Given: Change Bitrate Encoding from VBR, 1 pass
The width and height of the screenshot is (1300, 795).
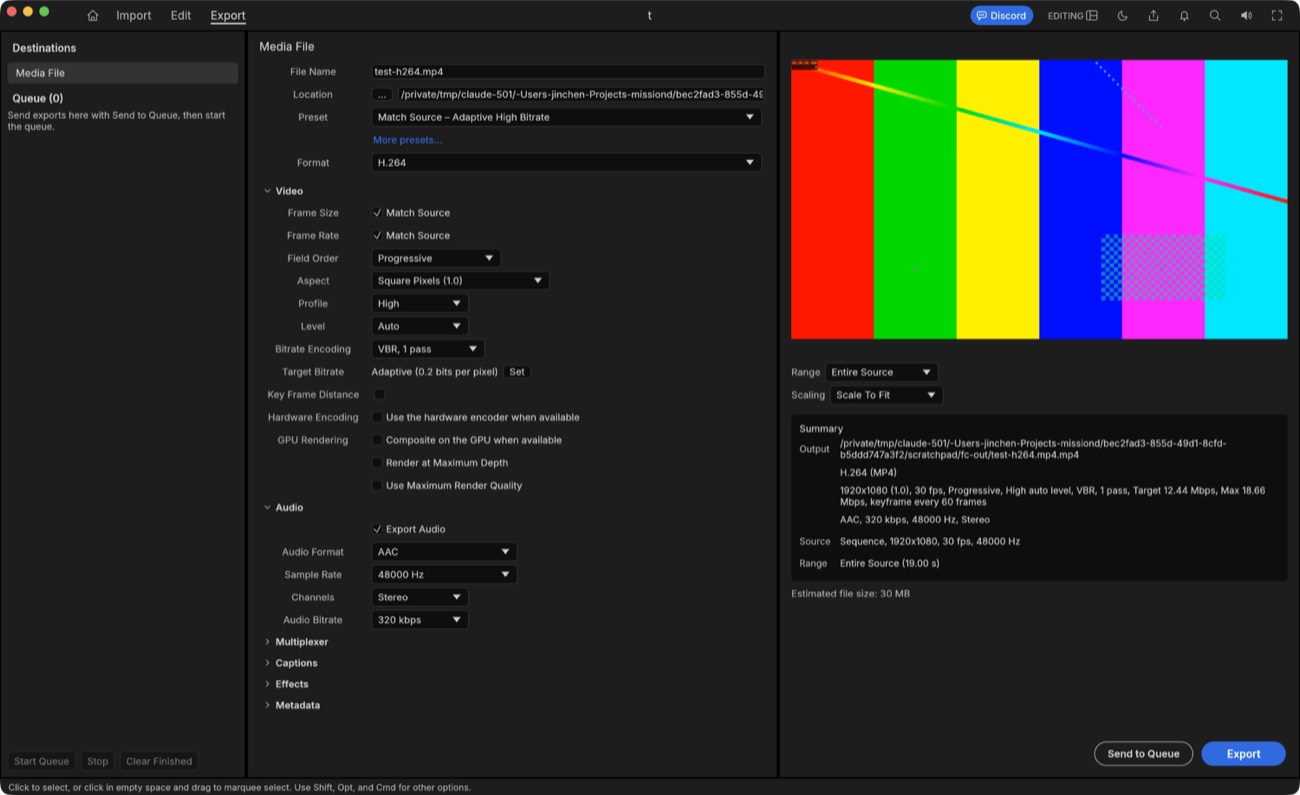Looking at the screenshot, I should 428,349.
